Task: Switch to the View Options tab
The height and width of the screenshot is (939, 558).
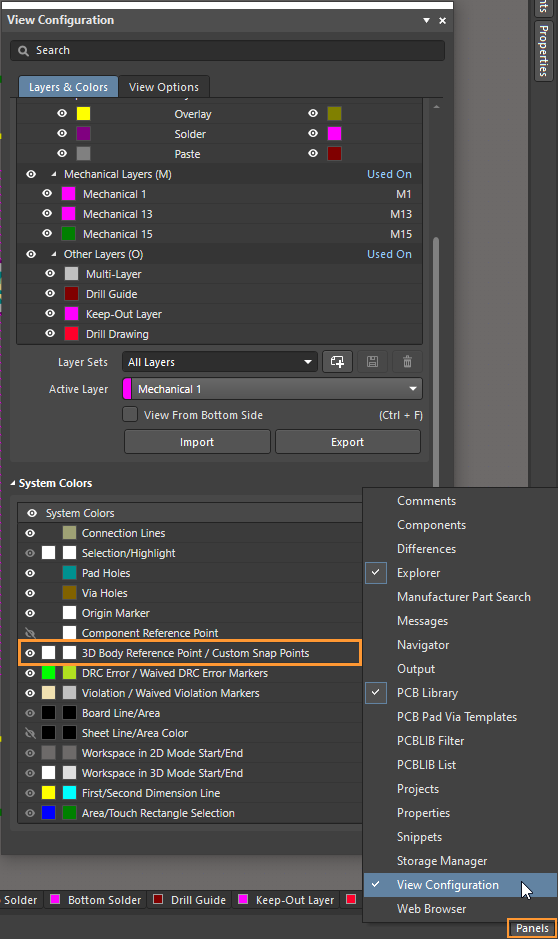Action: pyautogui.click(x=163, y=87)
